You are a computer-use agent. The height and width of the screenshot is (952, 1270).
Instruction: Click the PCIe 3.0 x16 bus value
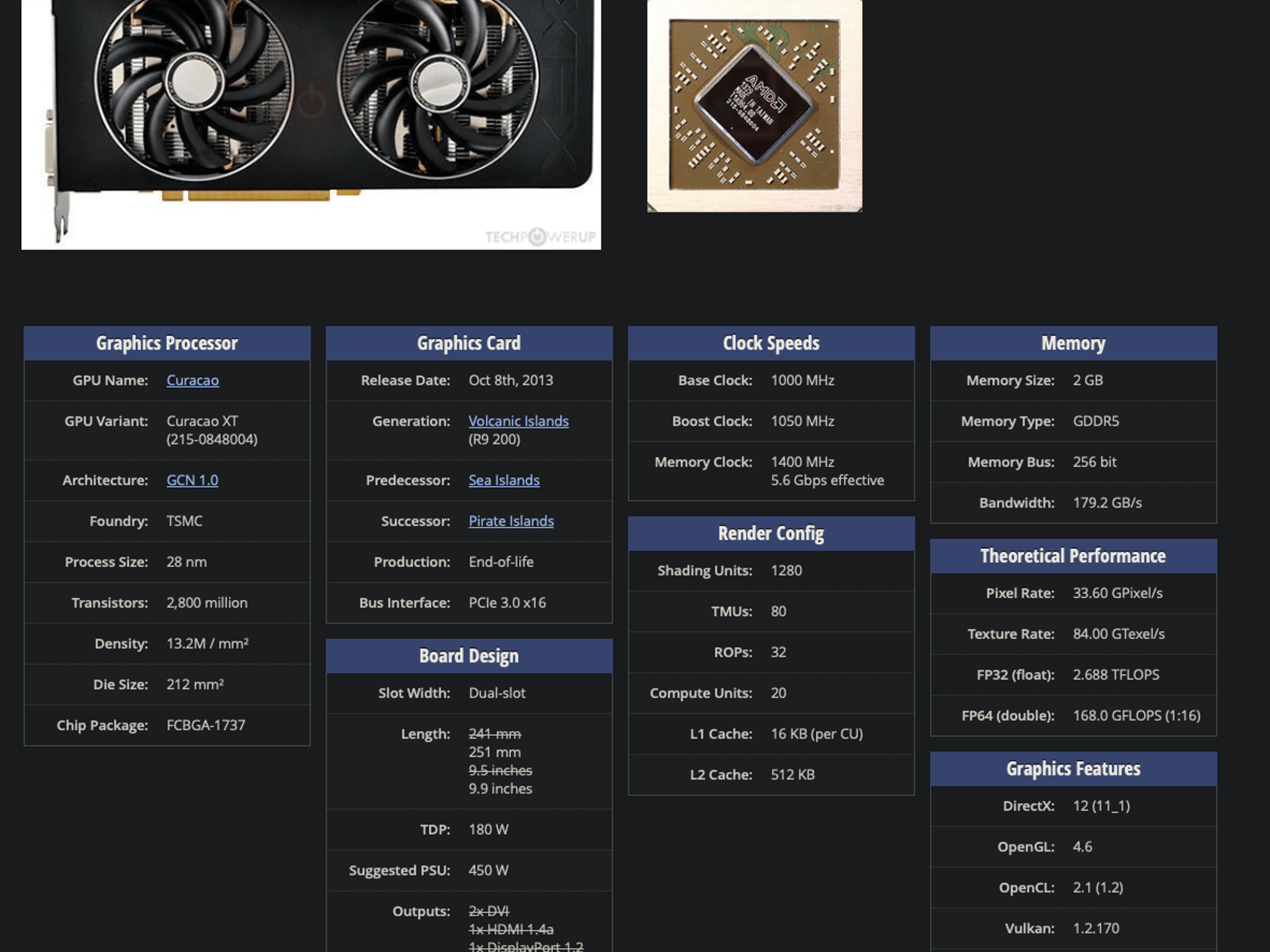coord(507,603)
